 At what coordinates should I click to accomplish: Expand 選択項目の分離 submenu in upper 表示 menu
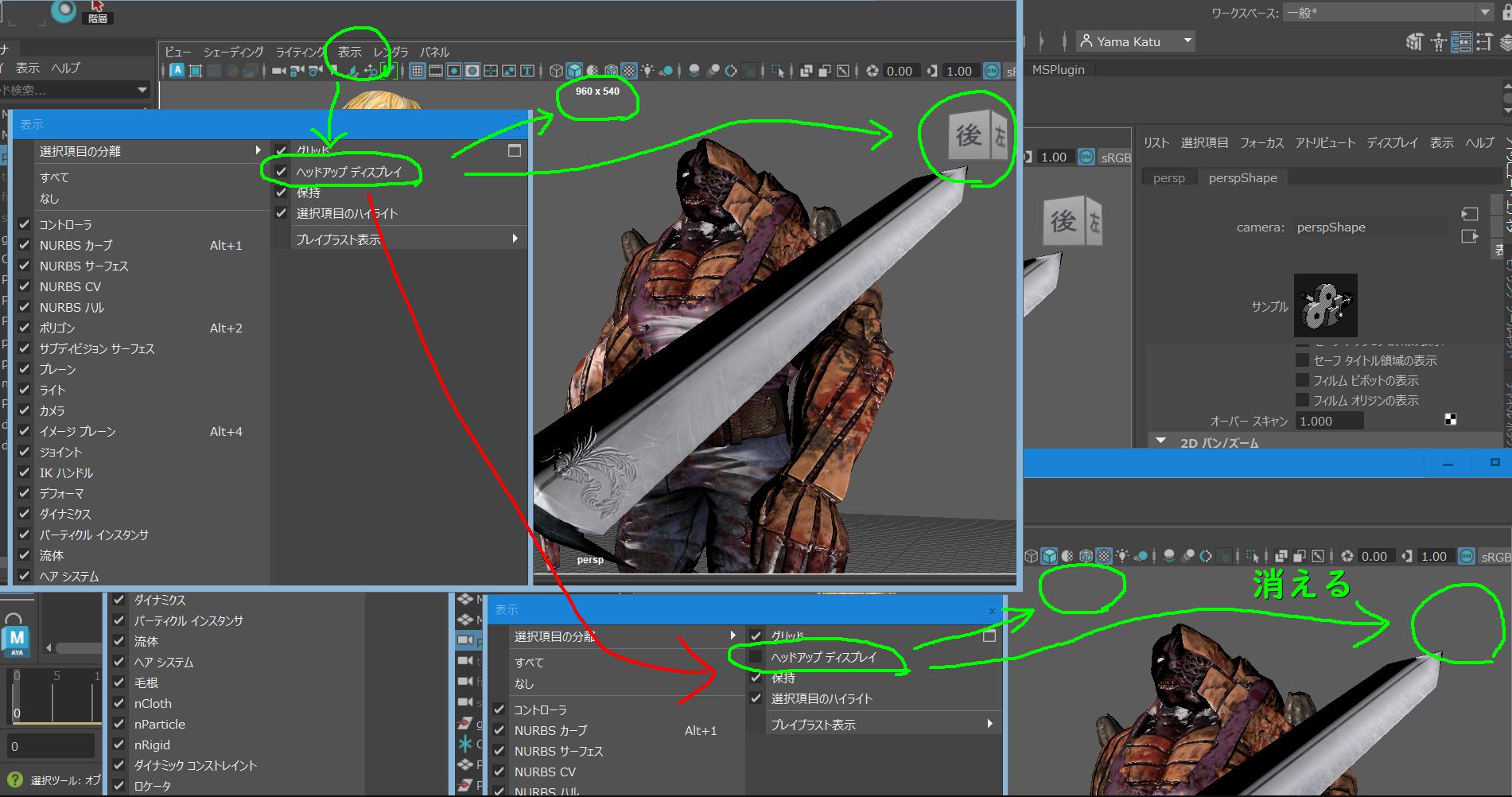pyautogui.click(x=151, y=151)
